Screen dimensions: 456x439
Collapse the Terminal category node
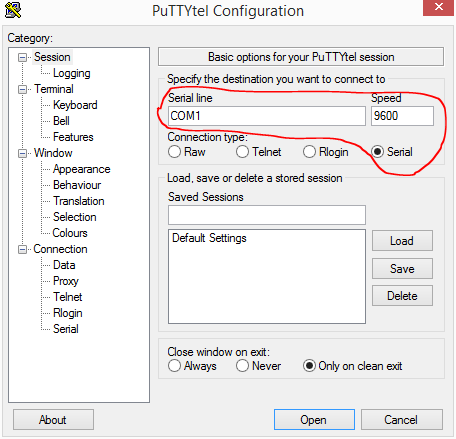pyautogui.click(x=22, y=90)
